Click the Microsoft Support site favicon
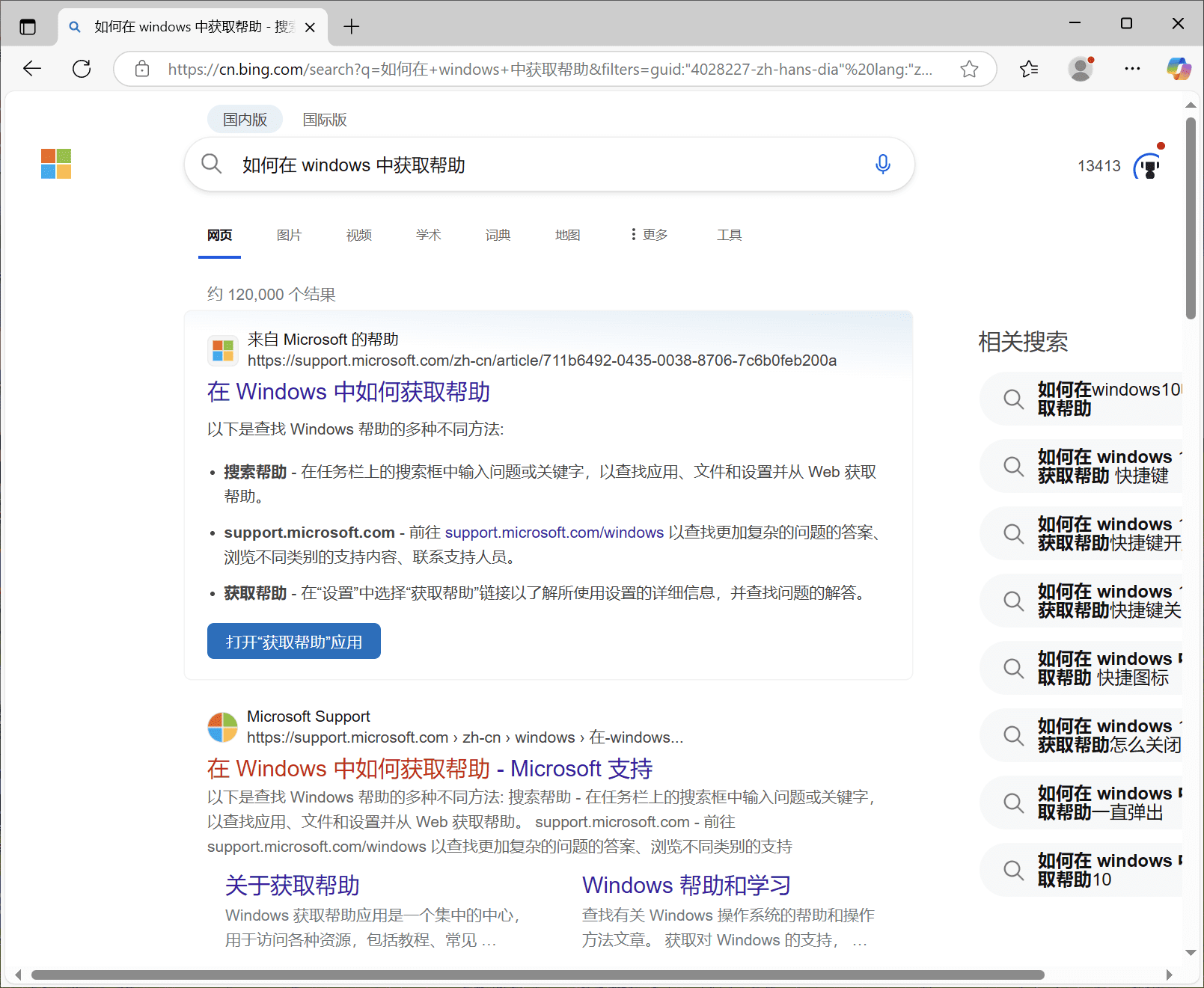The width and height of the screenshot is (1204, 988). pos(222,727)
